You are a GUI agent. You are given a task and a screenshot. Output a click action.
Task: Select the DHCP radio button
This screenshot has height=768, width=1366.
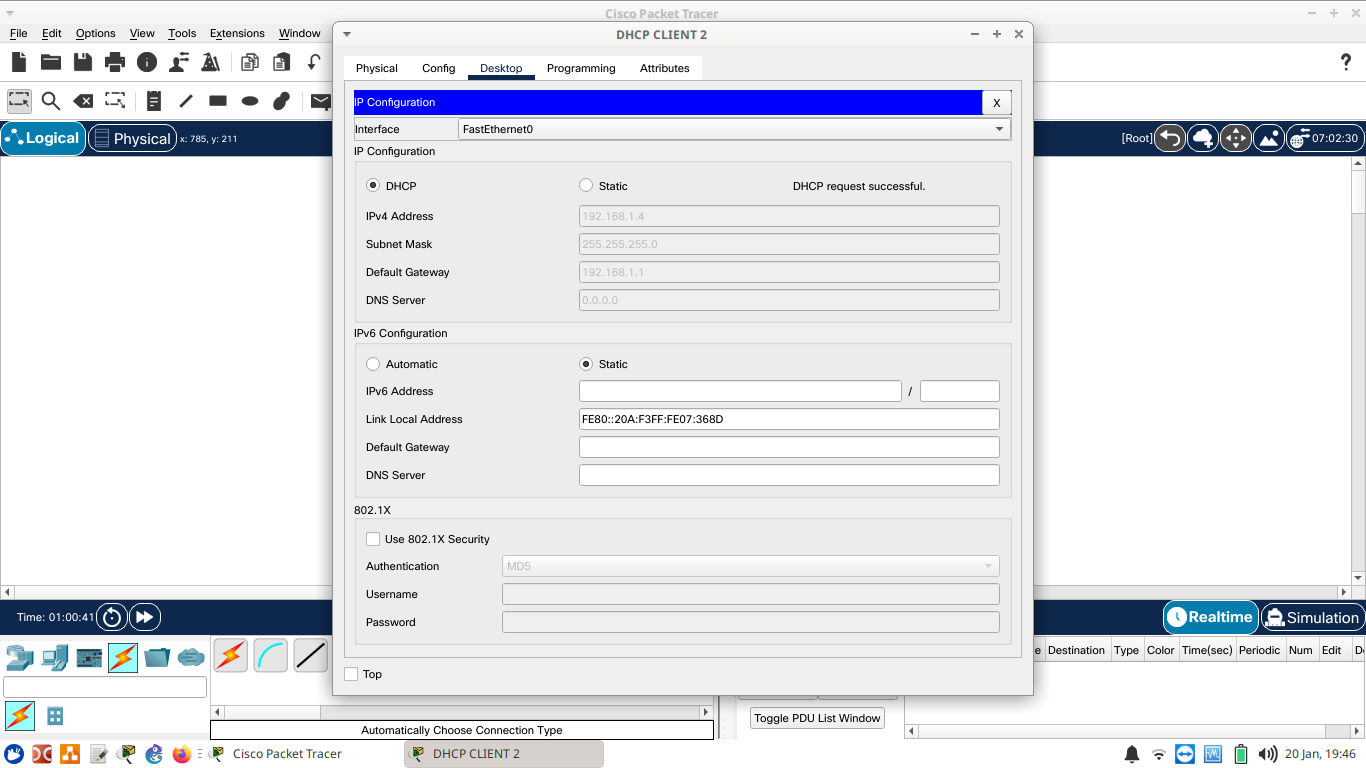[373, 185]
